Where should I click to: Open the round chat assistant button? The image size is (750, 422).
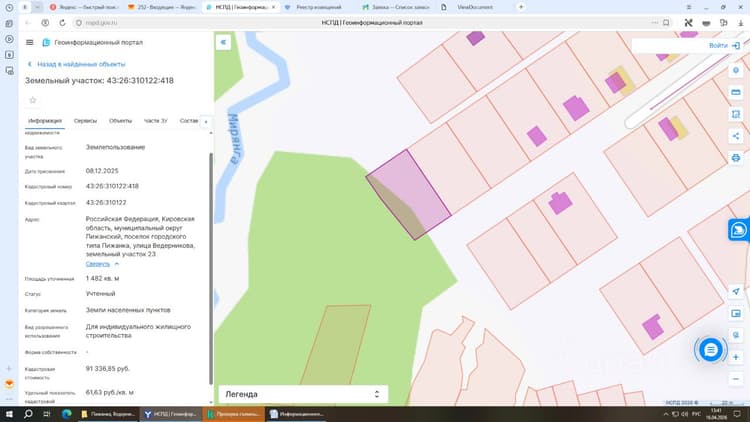pyautogui.click(x=710, y=350)
